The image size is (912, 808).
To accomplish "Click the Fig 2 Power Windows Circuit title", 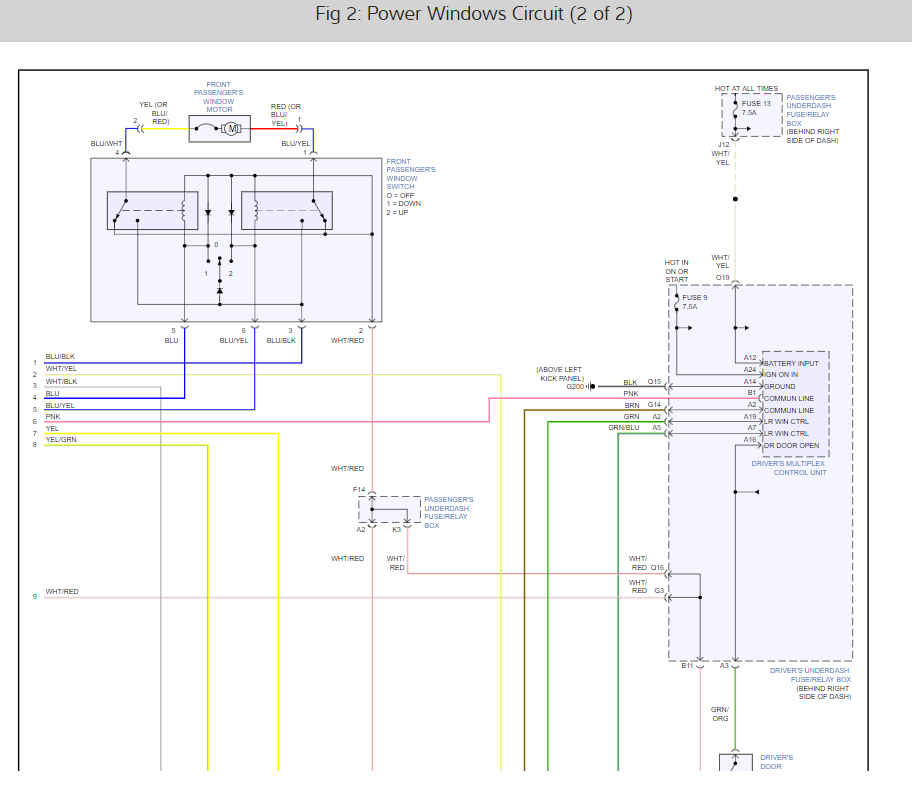I will tap(473, 13).
